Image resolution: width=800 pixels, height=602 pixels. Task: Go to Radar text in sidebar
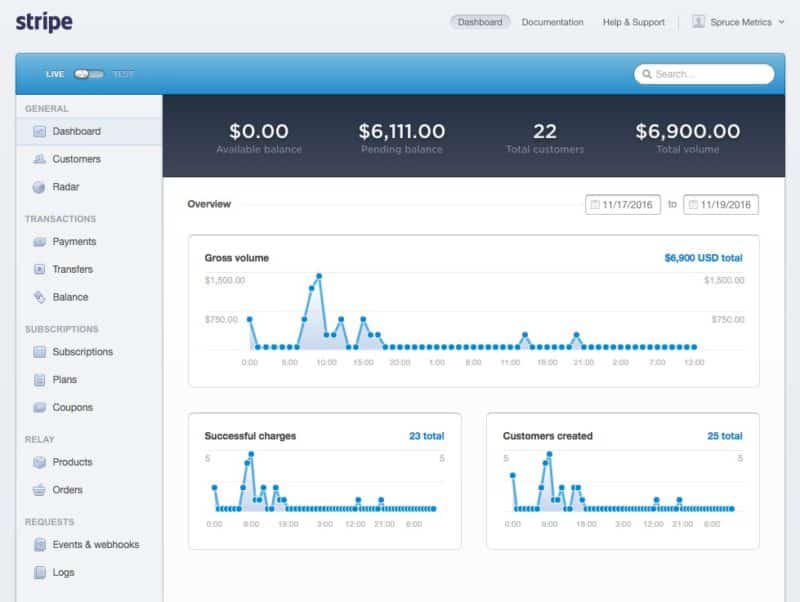coord(66,187)
